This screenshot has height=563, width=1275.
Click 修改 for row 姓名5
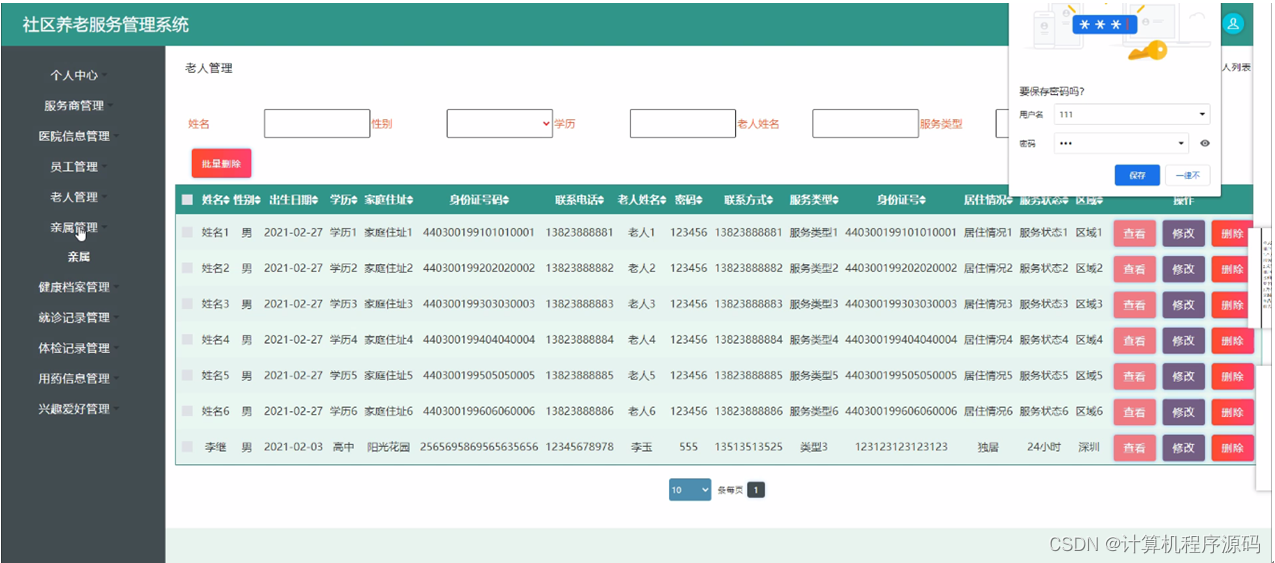1183,377
